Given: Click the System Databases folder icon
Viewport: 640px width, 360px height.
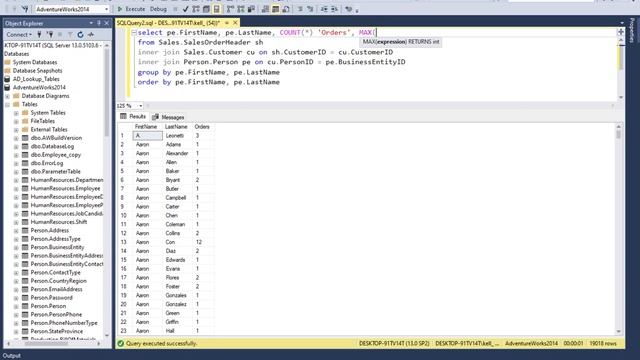Looking at the screenshot, I should tap(7, 62).
